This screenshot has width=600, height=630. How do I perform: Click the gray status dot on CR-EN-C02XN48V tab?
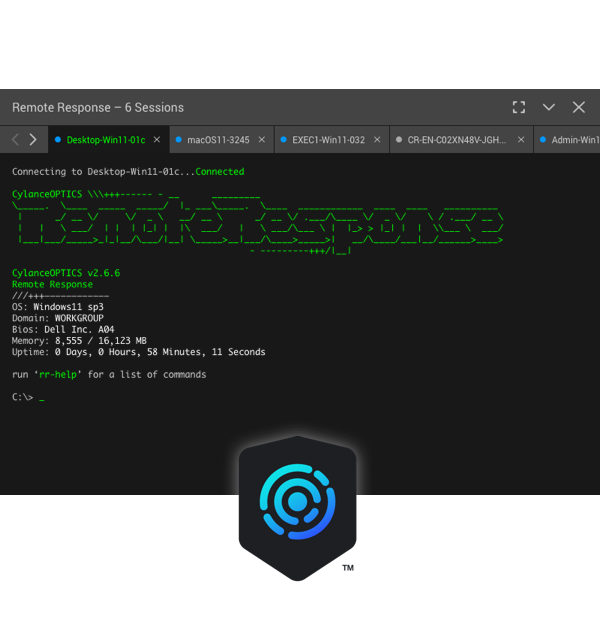pyautogui.click(x=399, y=140)
